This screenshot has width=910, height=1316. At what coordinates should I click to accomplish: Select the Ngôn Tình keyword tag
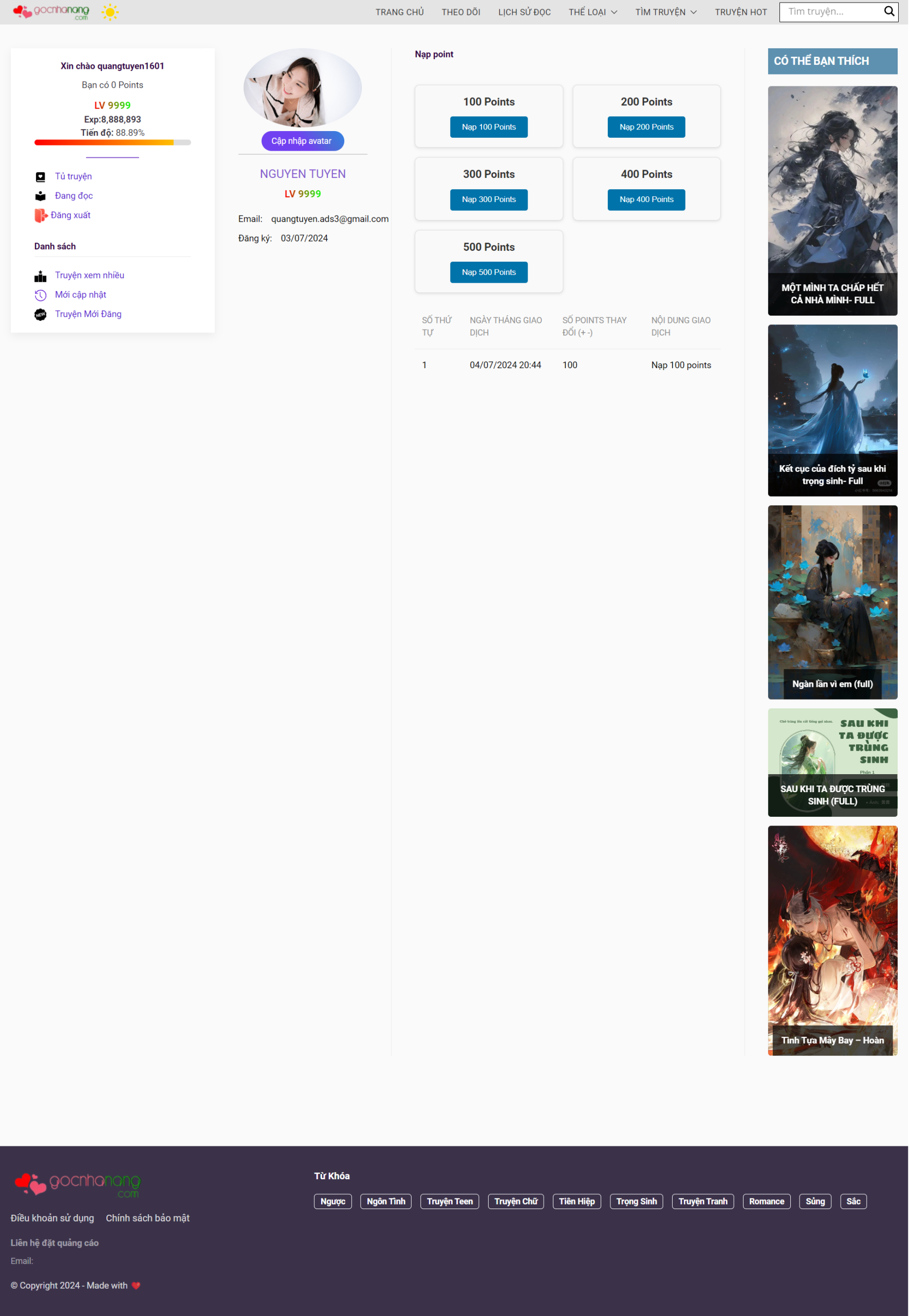386,1202
